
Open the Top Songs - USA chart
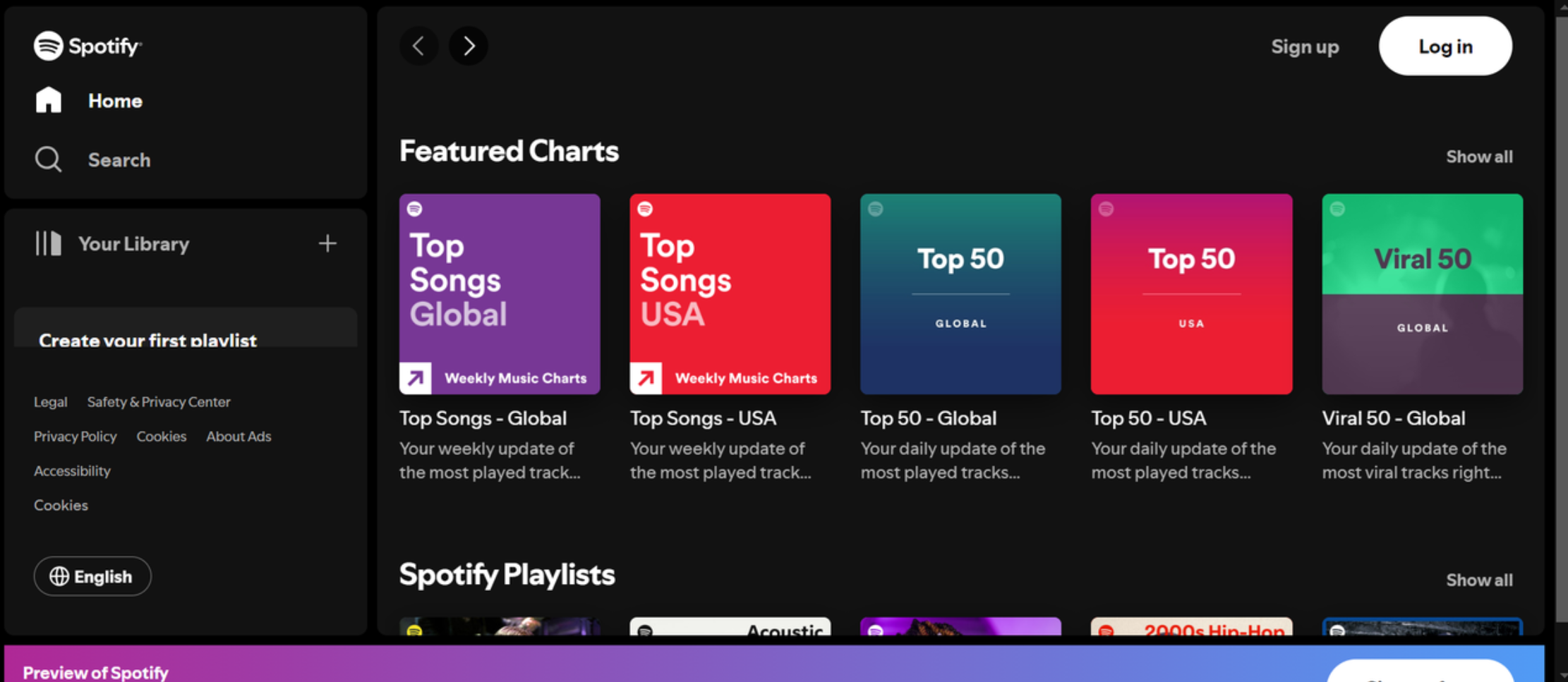click(x=730, y=294)
